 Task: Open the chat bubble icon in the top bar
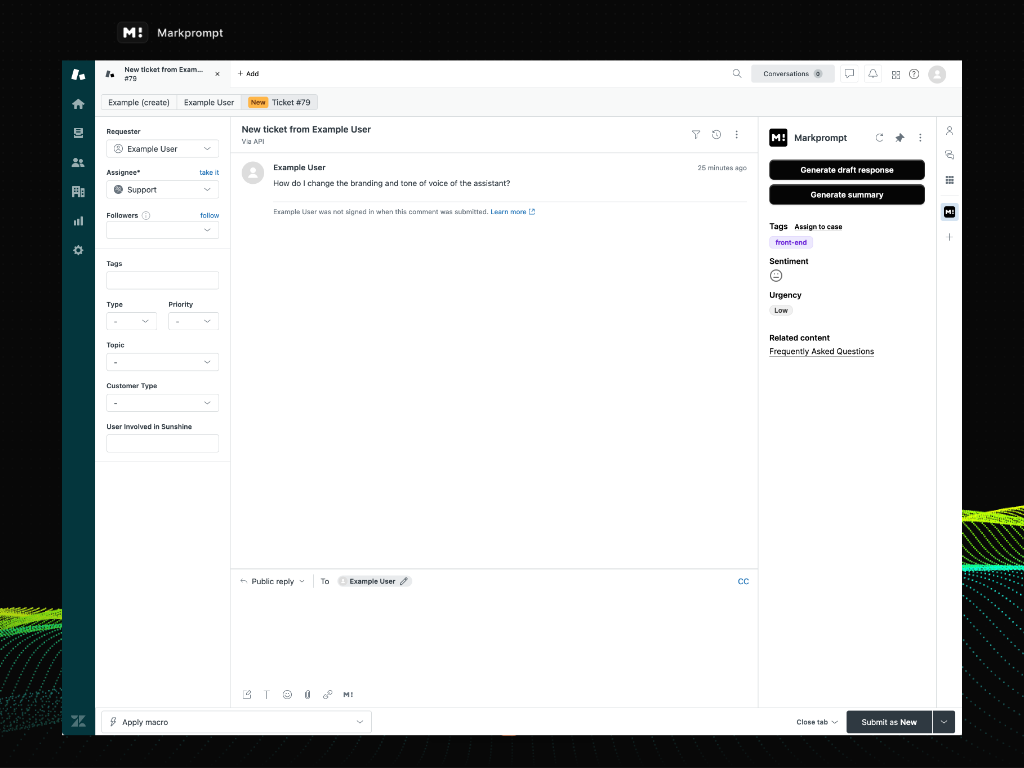tap(849, 74)
